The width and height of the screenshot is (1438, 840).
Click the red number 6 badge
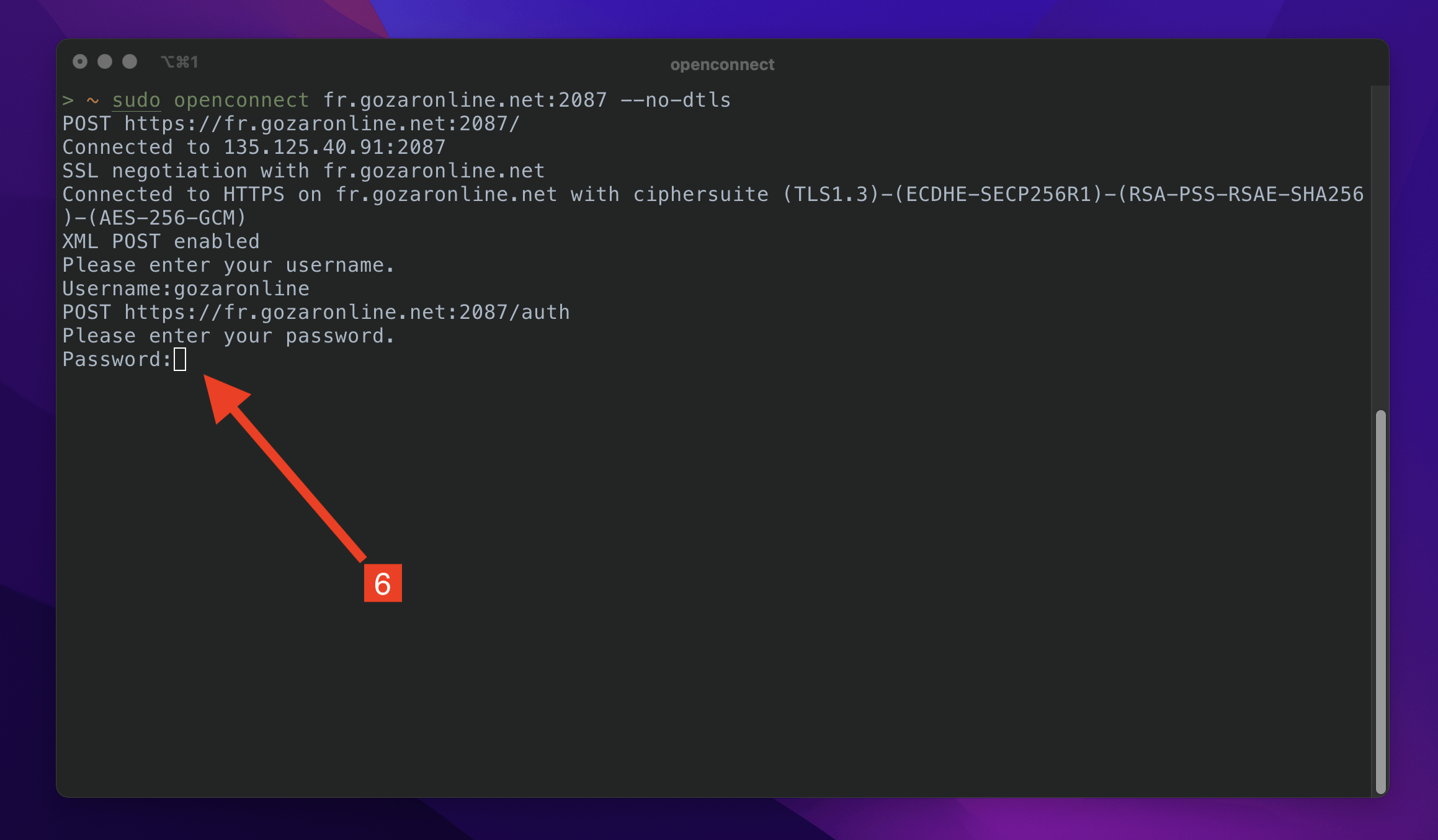coord(383,583)
